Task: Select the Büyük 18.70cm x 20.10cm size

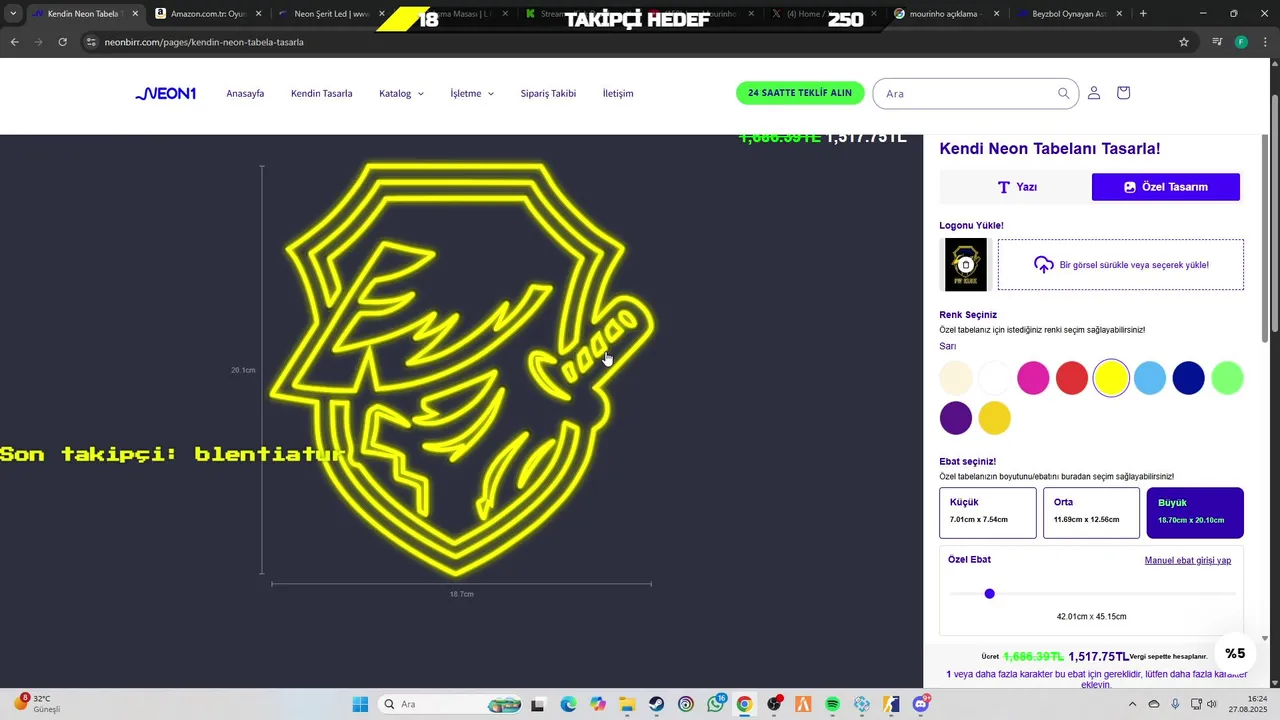Action: click(1195, 513)
